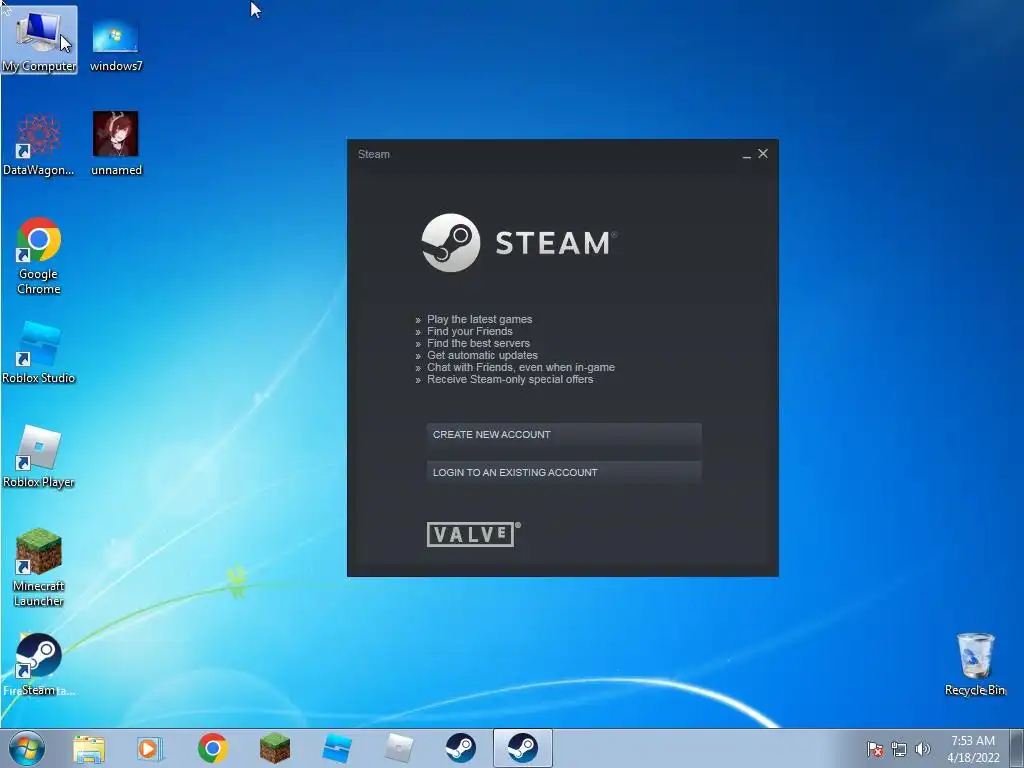Screen dimensions: 1024x768
Task: Click the pinned Steam taskbar icon
Action: click(x=460, y=748)
